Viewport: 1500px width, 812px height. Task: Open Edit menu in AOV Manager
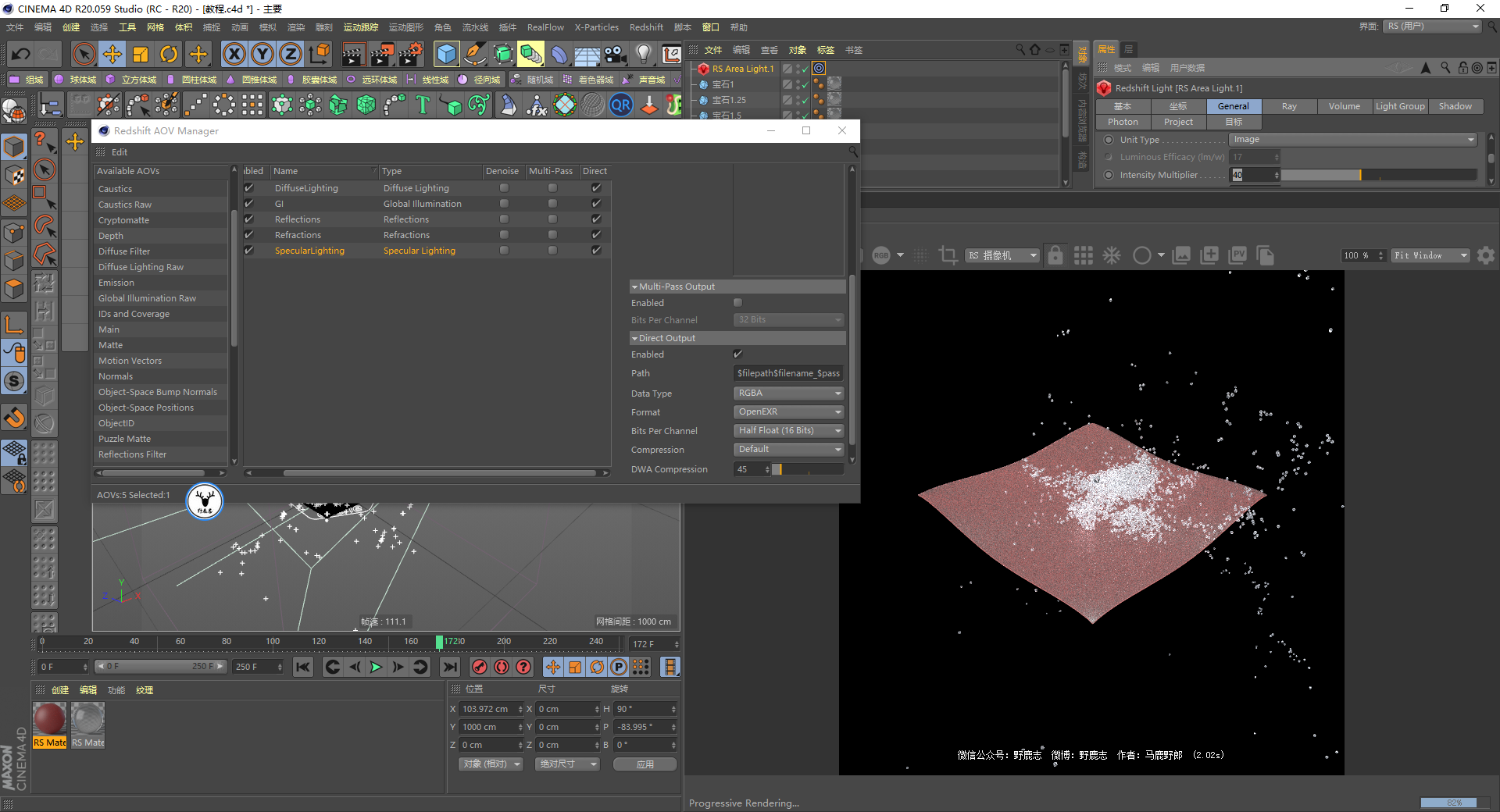119,152
